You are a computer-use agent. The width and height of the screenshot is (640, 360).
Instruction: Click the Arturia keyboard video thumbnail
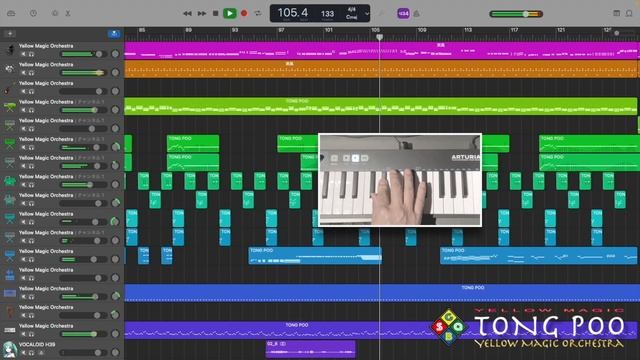pos(400,180)
